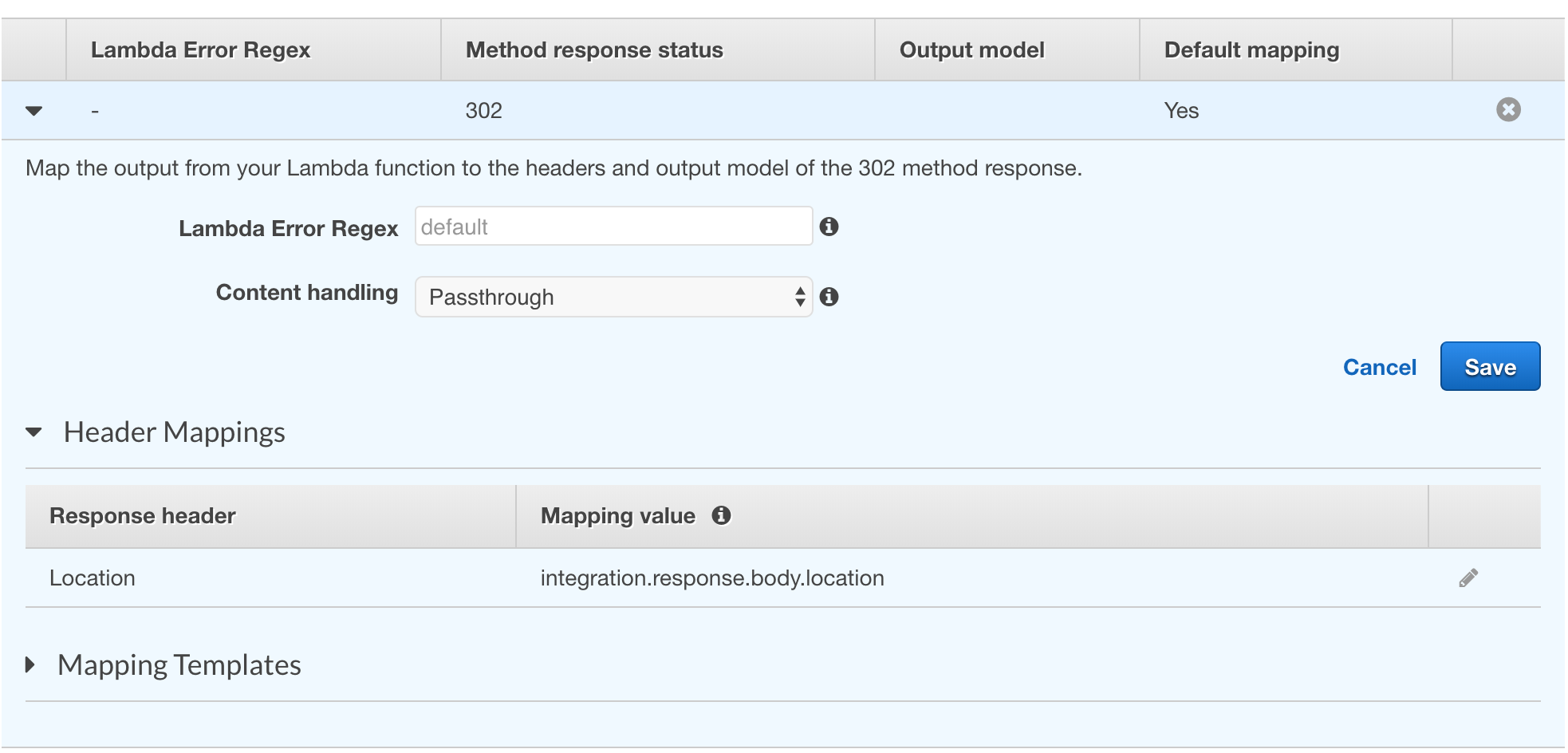The height and width of the screenshot is (753, 1568).
Task: Click the Method response status column header
Action: pyautogui.click(x=593, y=49)
